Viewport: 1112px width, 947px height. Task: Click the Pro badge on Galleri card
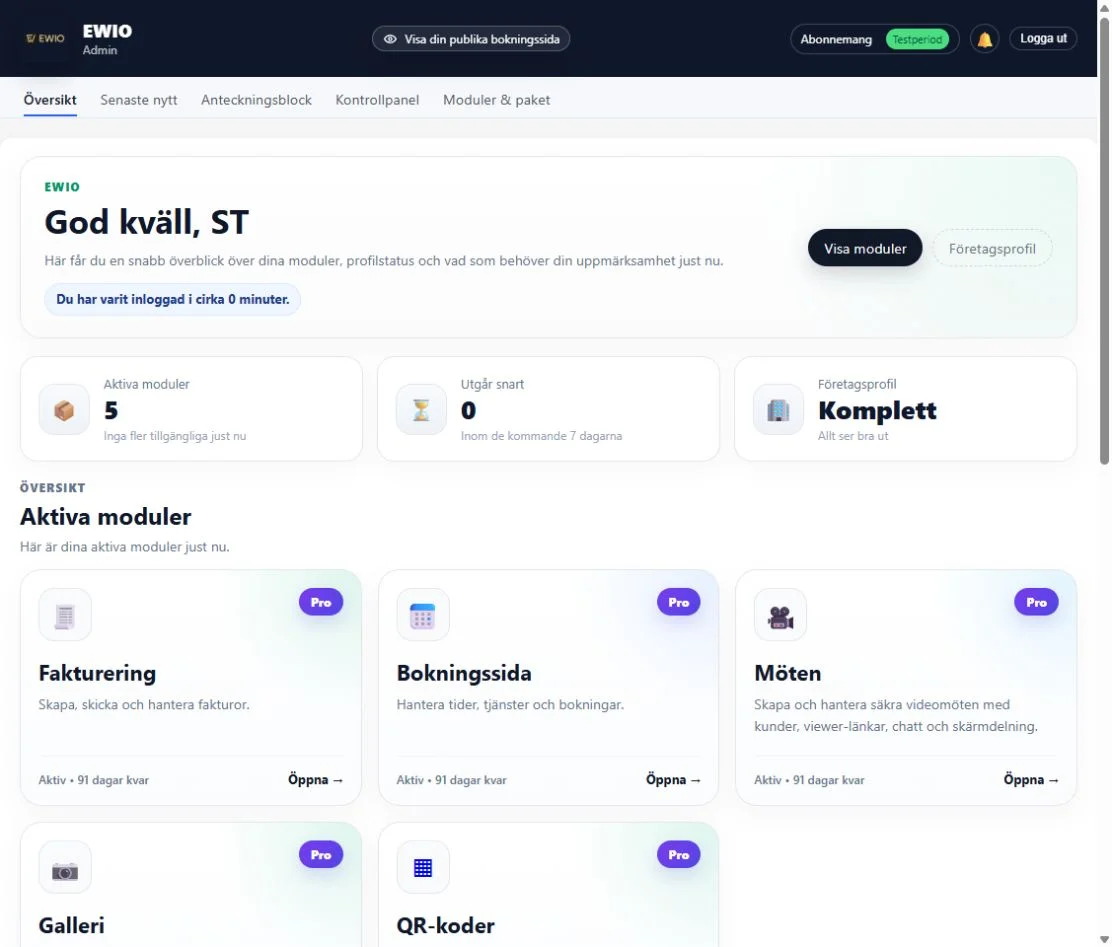(321, 855)
